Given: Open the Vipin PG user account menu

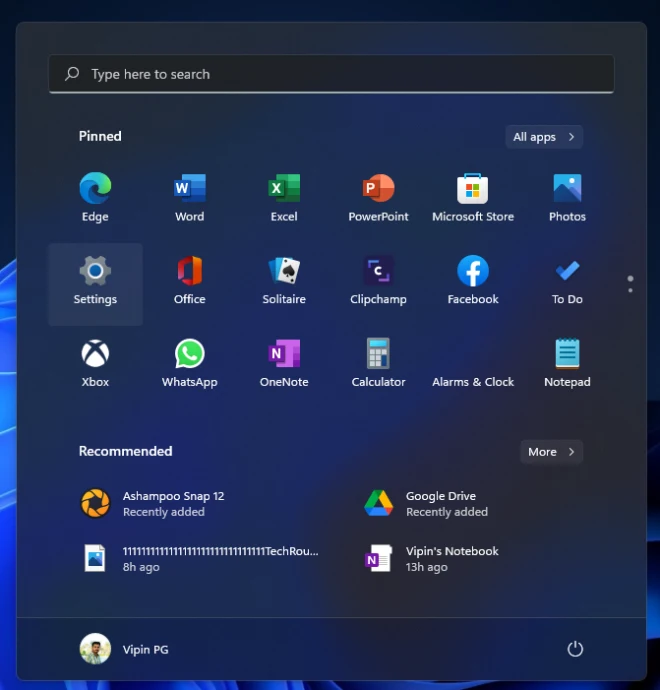Looking at the screenshot, I should pos(125,649).
